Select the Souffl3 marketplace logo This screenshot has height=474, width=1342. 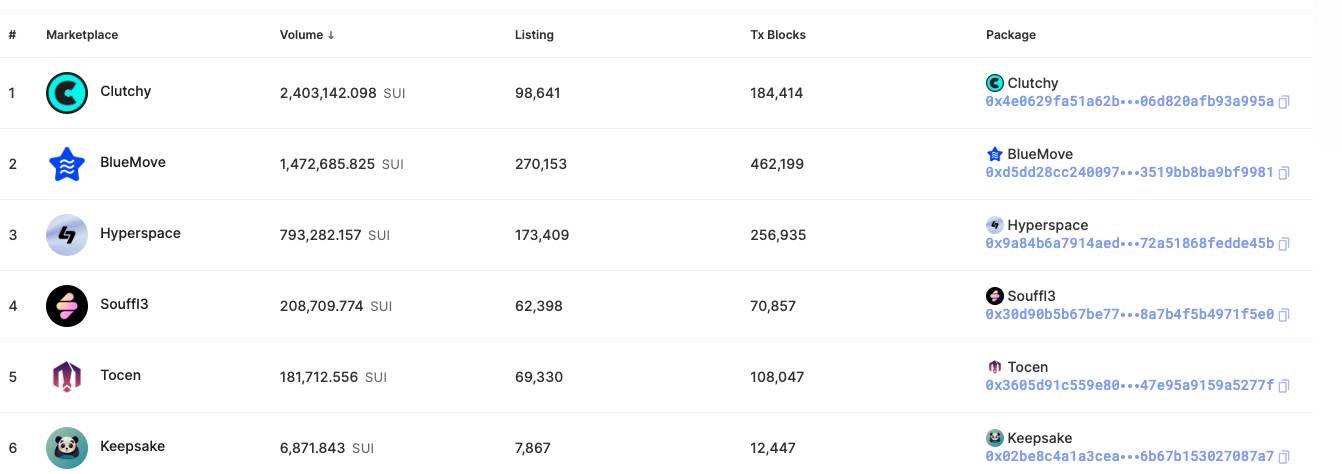67,306
